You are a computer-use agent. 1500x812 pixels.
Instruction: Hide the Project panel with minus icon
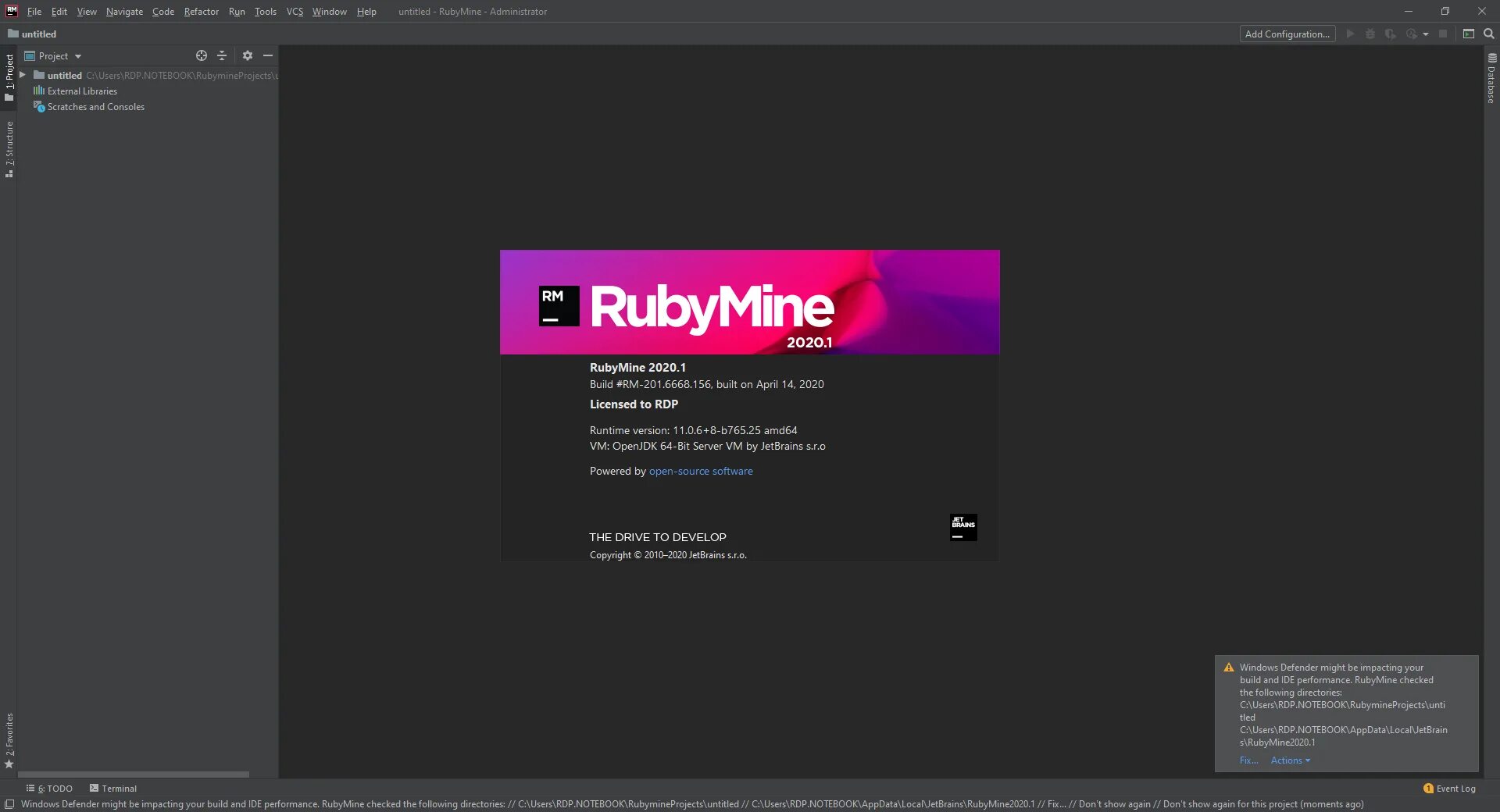pos(268,55)
